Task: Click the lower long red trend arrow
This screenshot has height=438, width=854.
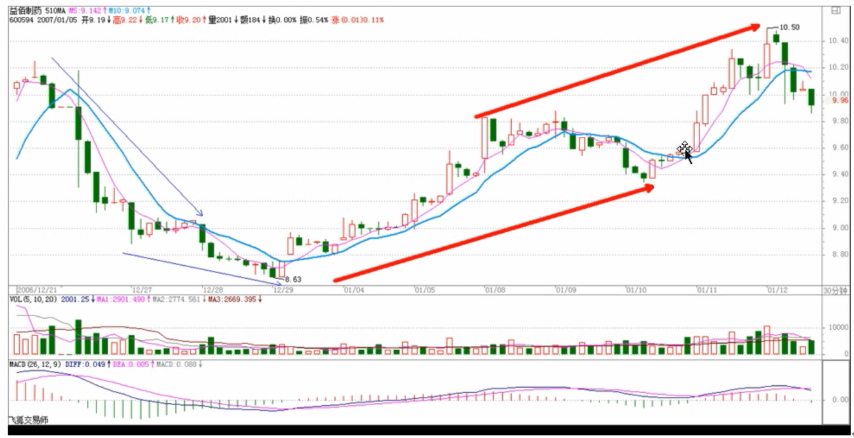Action: [495, 232]
